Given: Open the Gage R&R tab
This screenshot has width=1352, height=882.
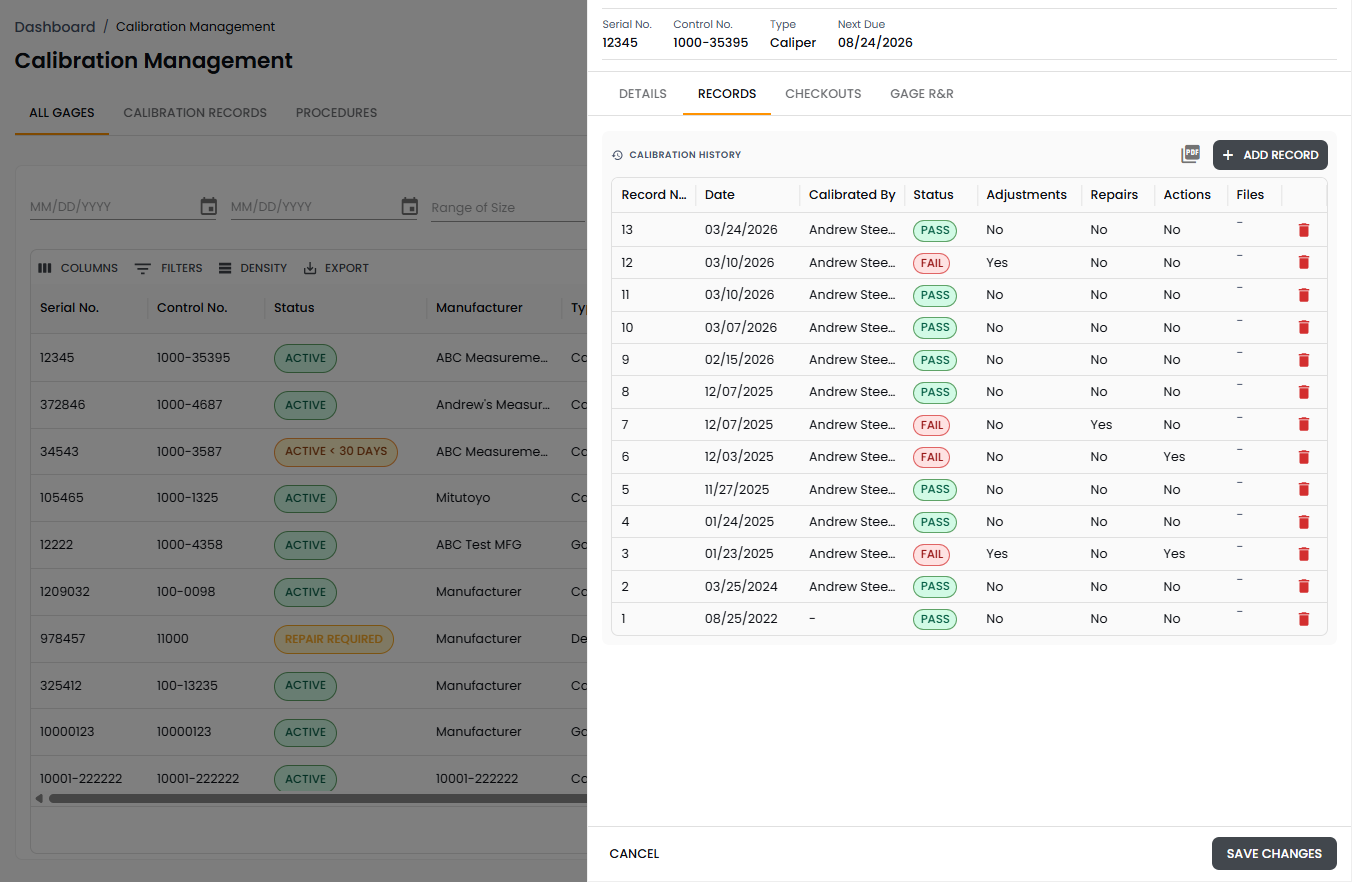Looking at the screenshot, I should coord(921,94).
